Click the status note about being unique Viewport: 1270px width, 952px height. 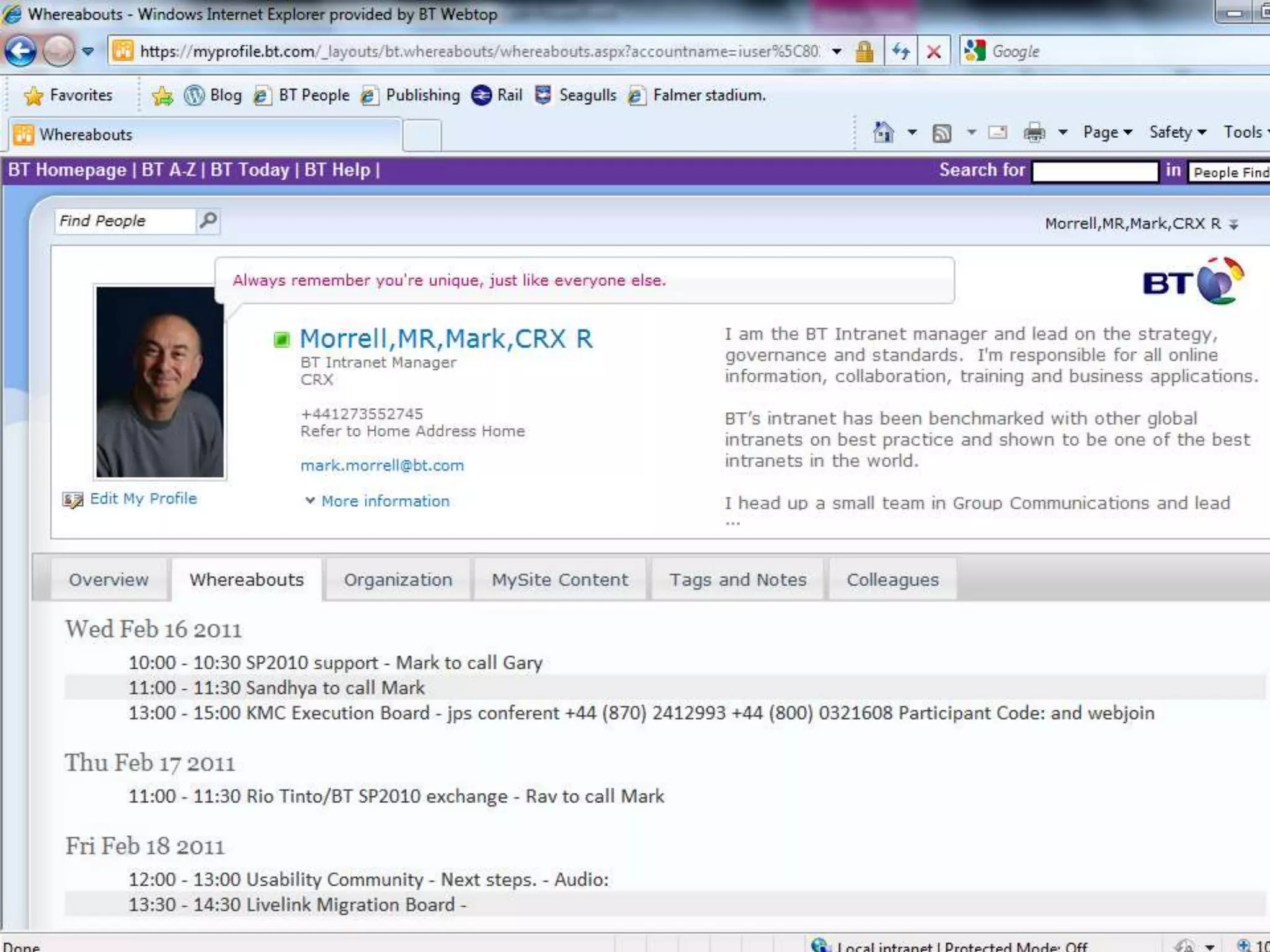[x=449, y=280]
